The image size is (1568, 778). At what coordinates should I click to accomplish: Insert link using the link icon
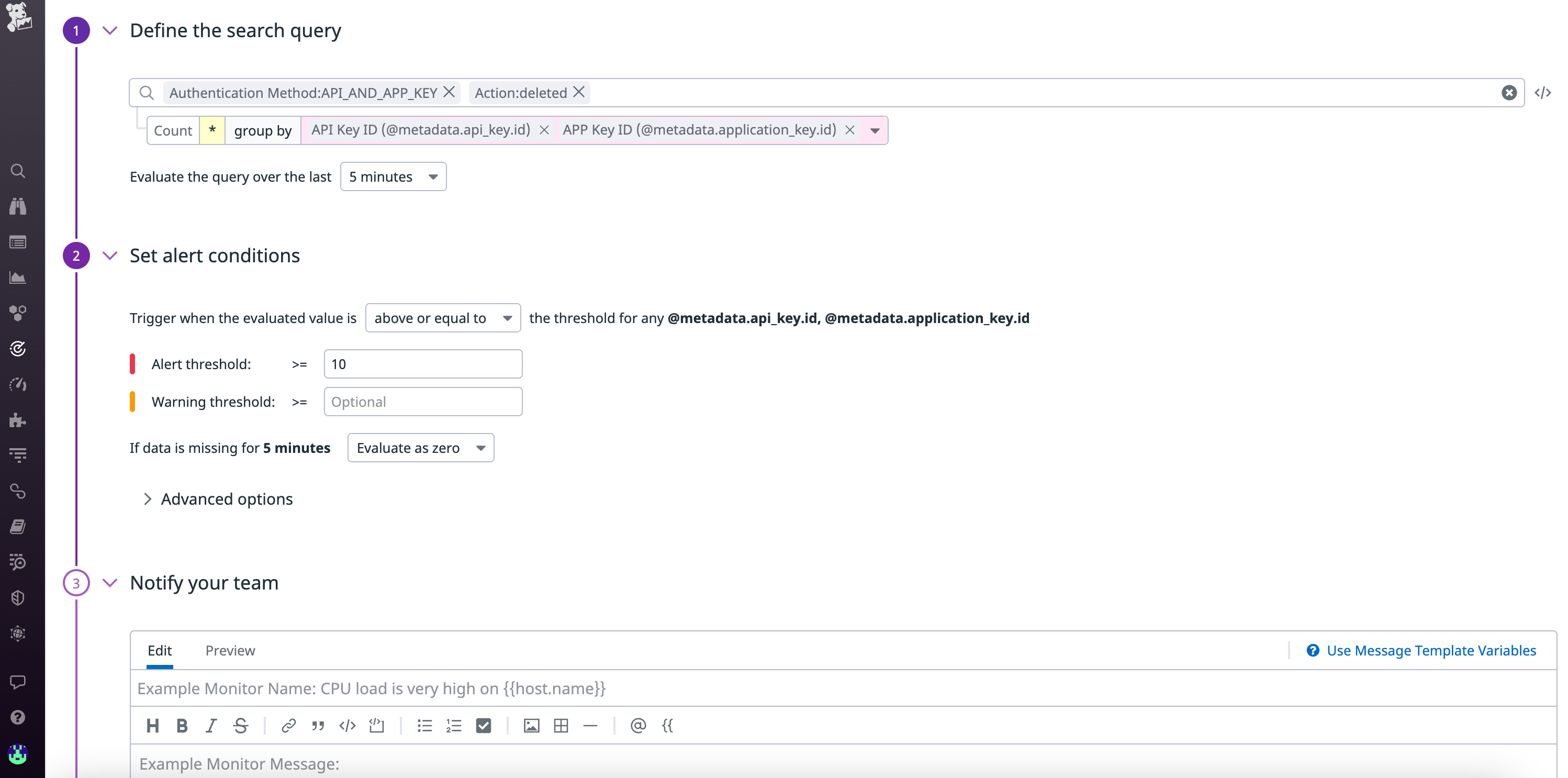click(288, 725)
